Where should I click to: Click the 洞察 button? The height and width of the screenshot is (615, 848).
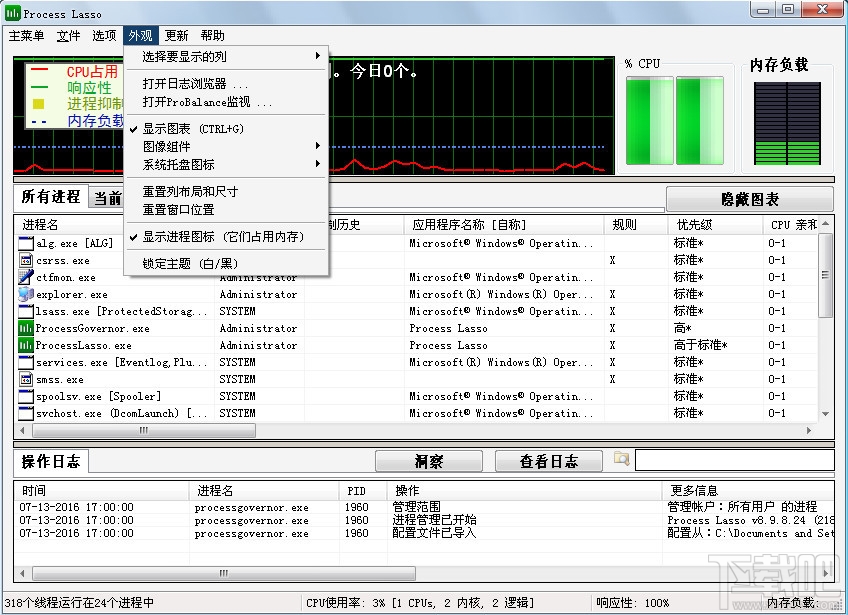click(428, 461)
